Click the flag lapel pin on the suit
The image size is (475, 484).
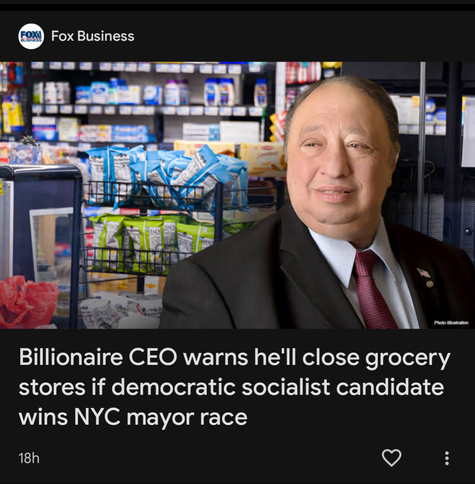423,273
